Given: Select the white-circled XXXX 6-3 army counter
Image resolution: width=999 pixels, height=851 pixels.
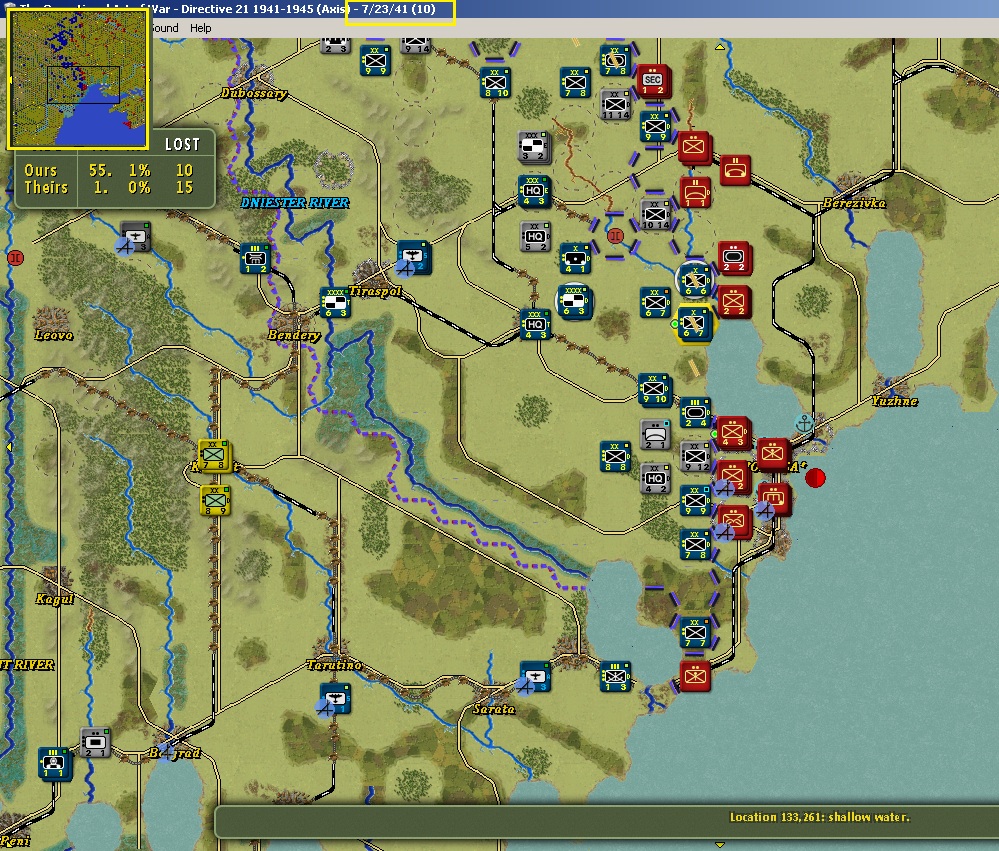Looking at the screenshot, I should click(575, 302).
